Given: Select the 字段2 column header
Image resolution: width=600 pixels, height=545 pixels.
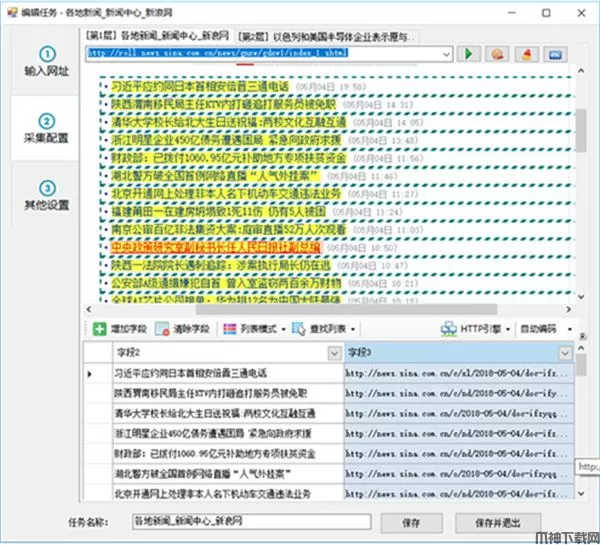Looking at the screenshot, I should point(228,352).
